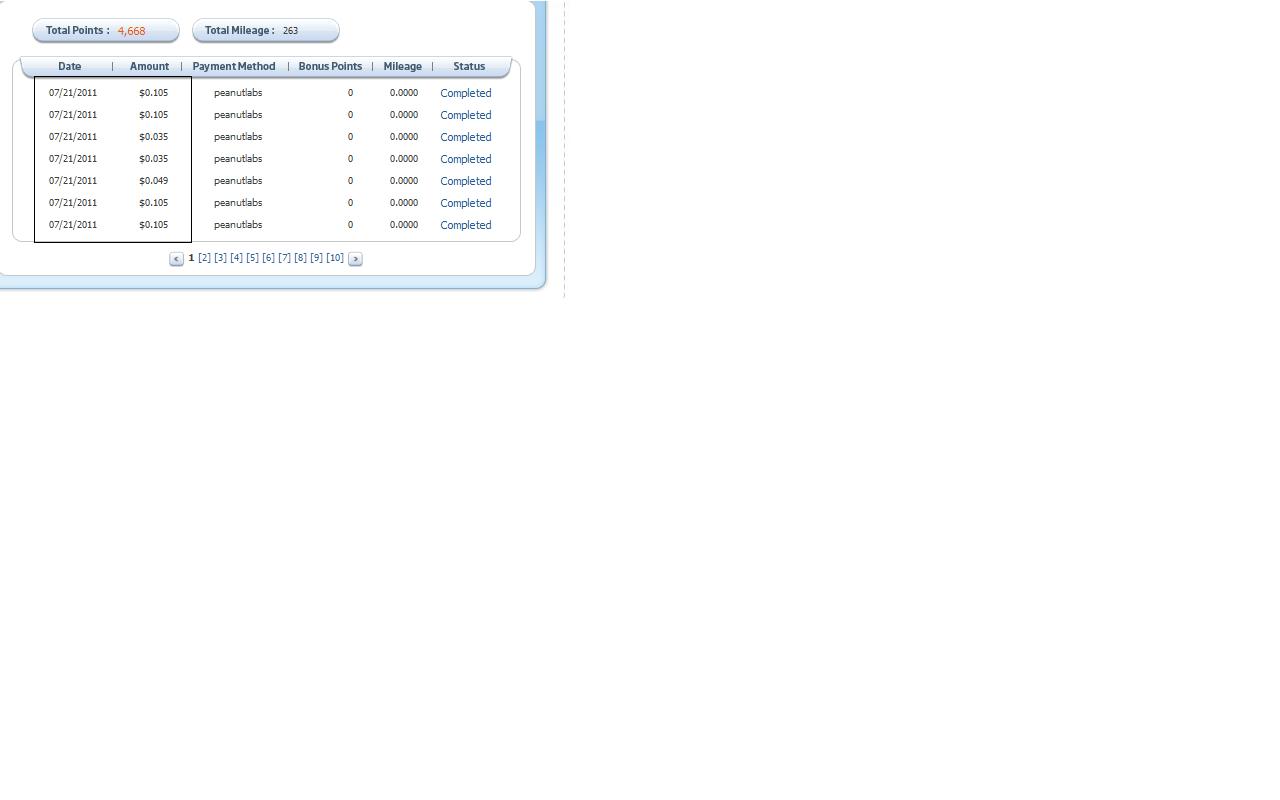Click the Status column header
The image size is (1280, 800).
(x=468, y=66)
